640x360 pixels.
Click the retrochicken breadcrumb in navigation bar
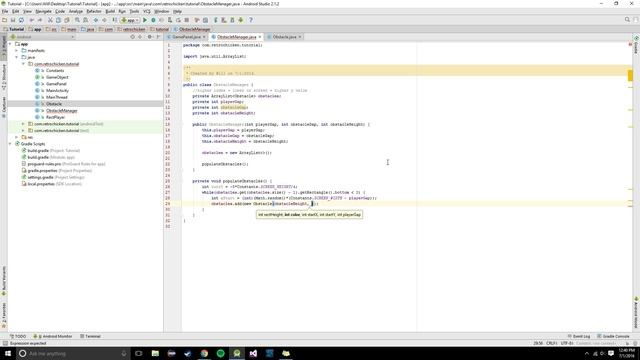click(x=131, y=29)
